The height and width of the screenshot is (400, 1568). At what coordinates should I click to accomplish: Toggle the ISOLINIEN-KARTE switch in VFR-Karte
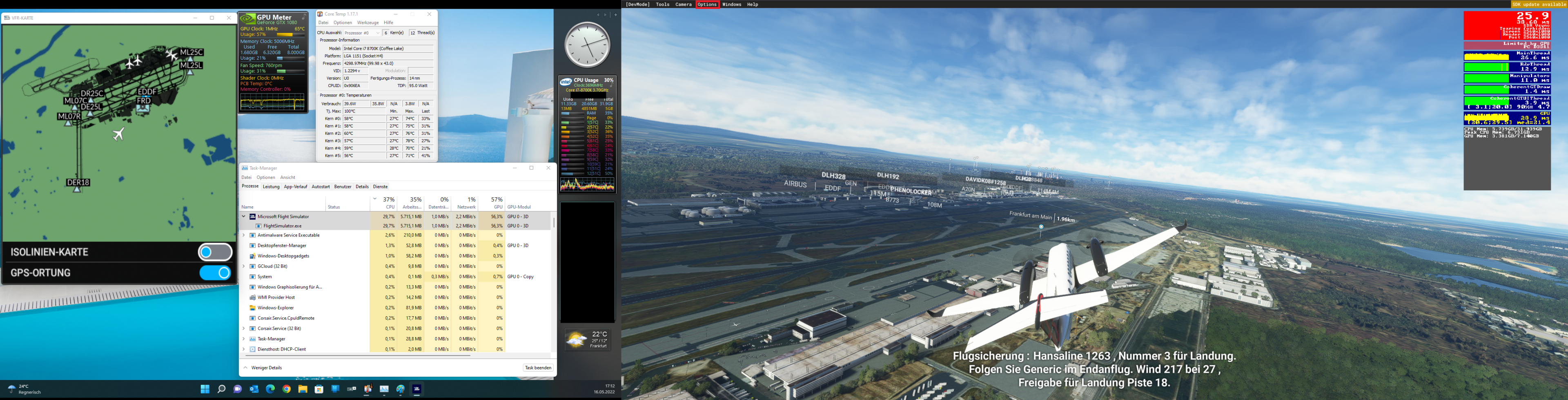click(216, 252)
